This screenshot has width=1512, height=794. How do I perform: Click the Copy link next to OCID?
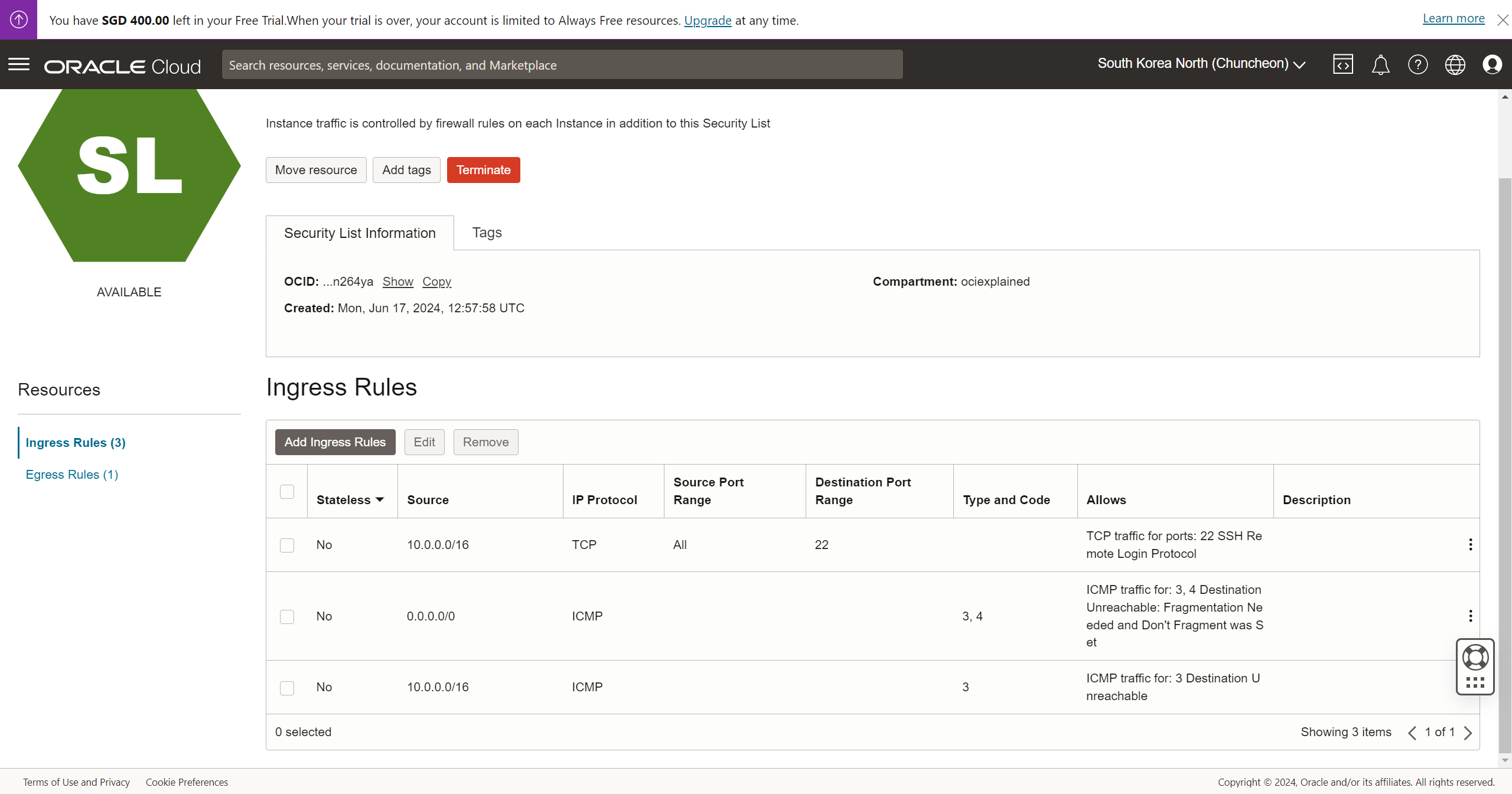(436, 282)
